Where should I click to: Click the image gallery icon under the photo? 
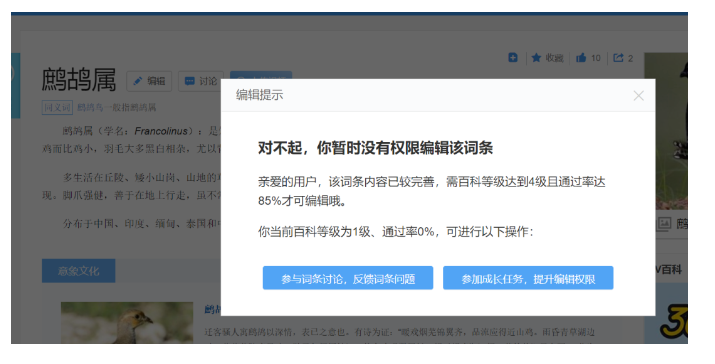point(664,224)
